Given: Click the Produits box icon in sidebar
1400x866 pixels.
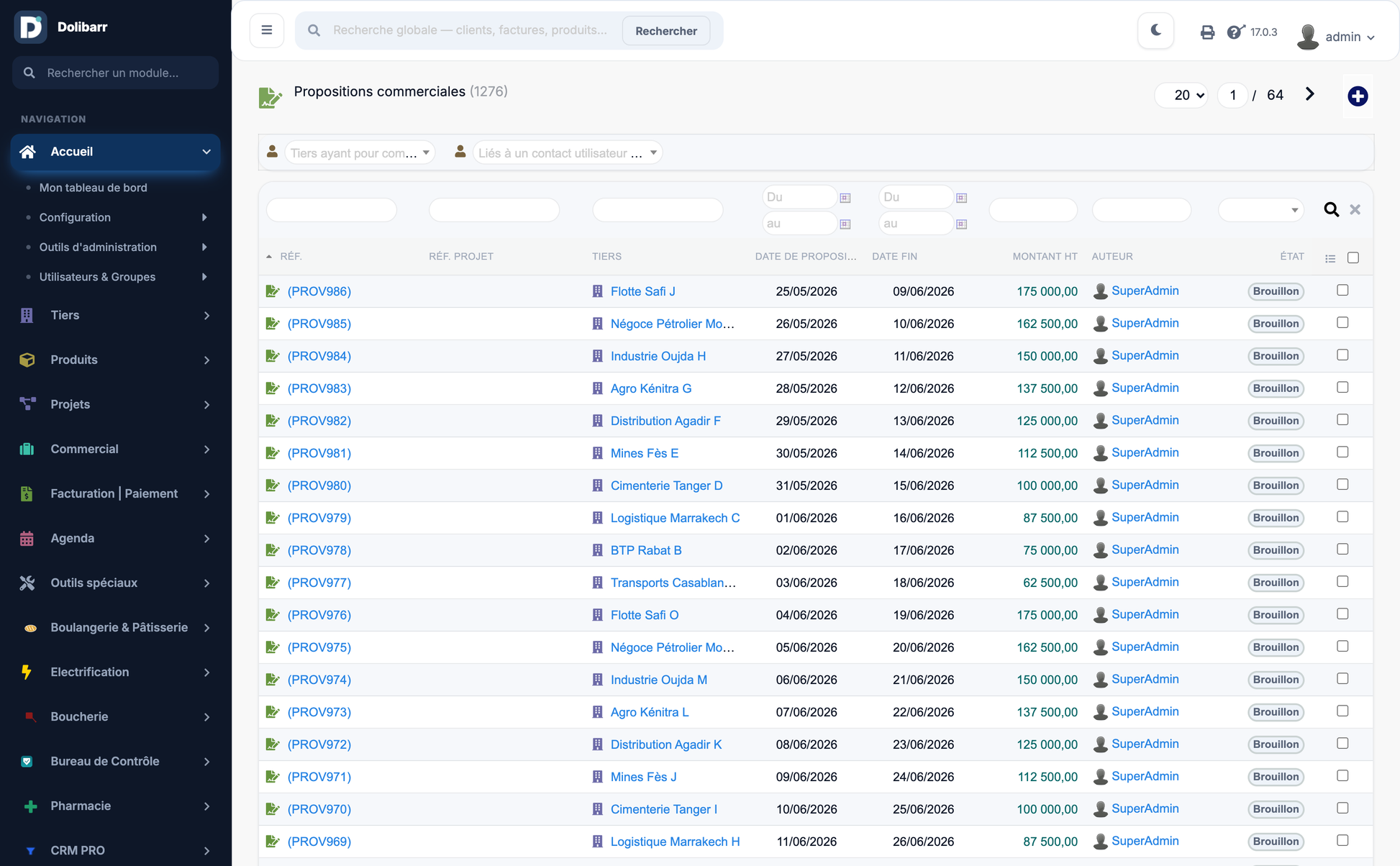Looking at the screenshot, I should point(27,360).
